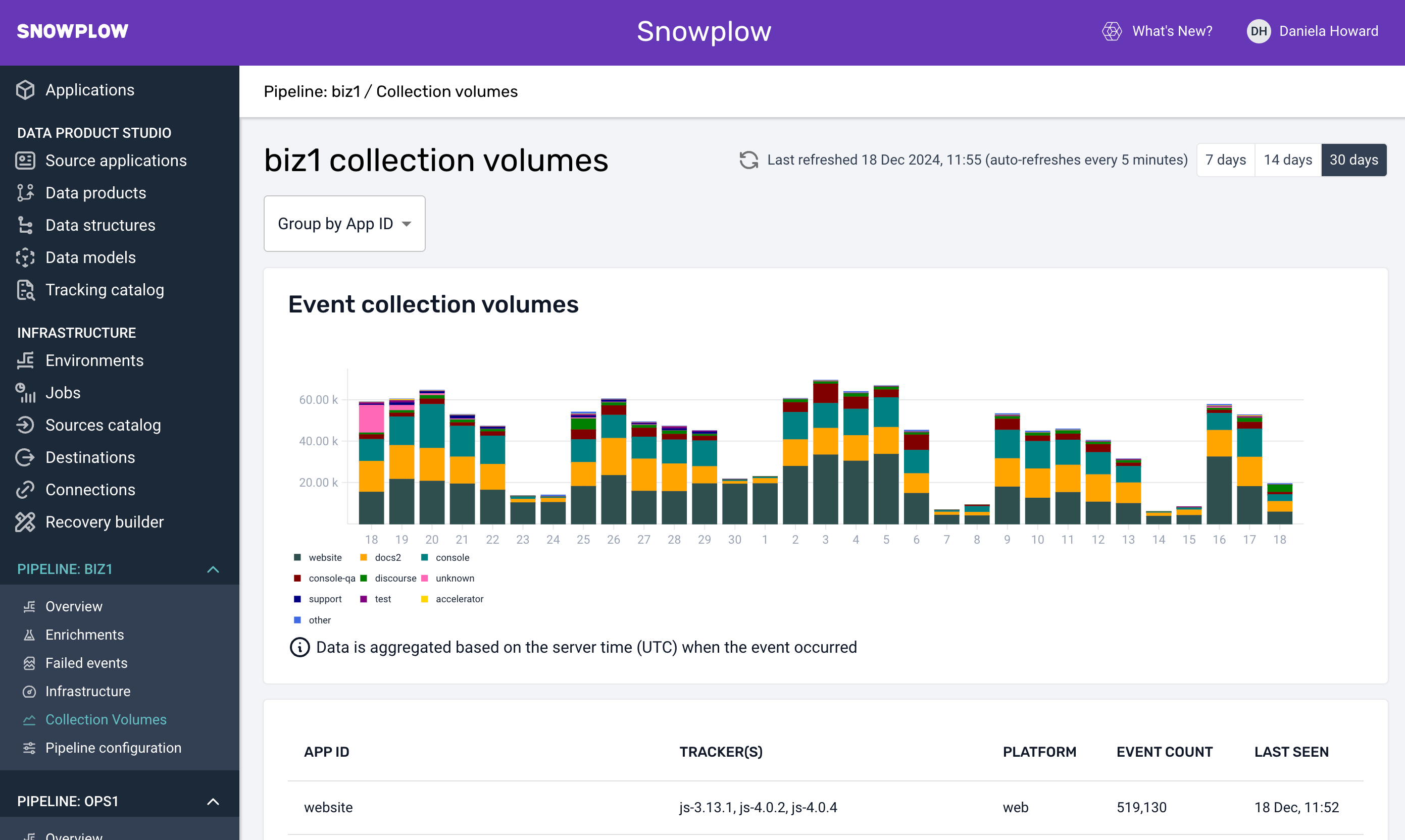Click the Data models icon
1405x840 pixels.
[x=25, y=257]
